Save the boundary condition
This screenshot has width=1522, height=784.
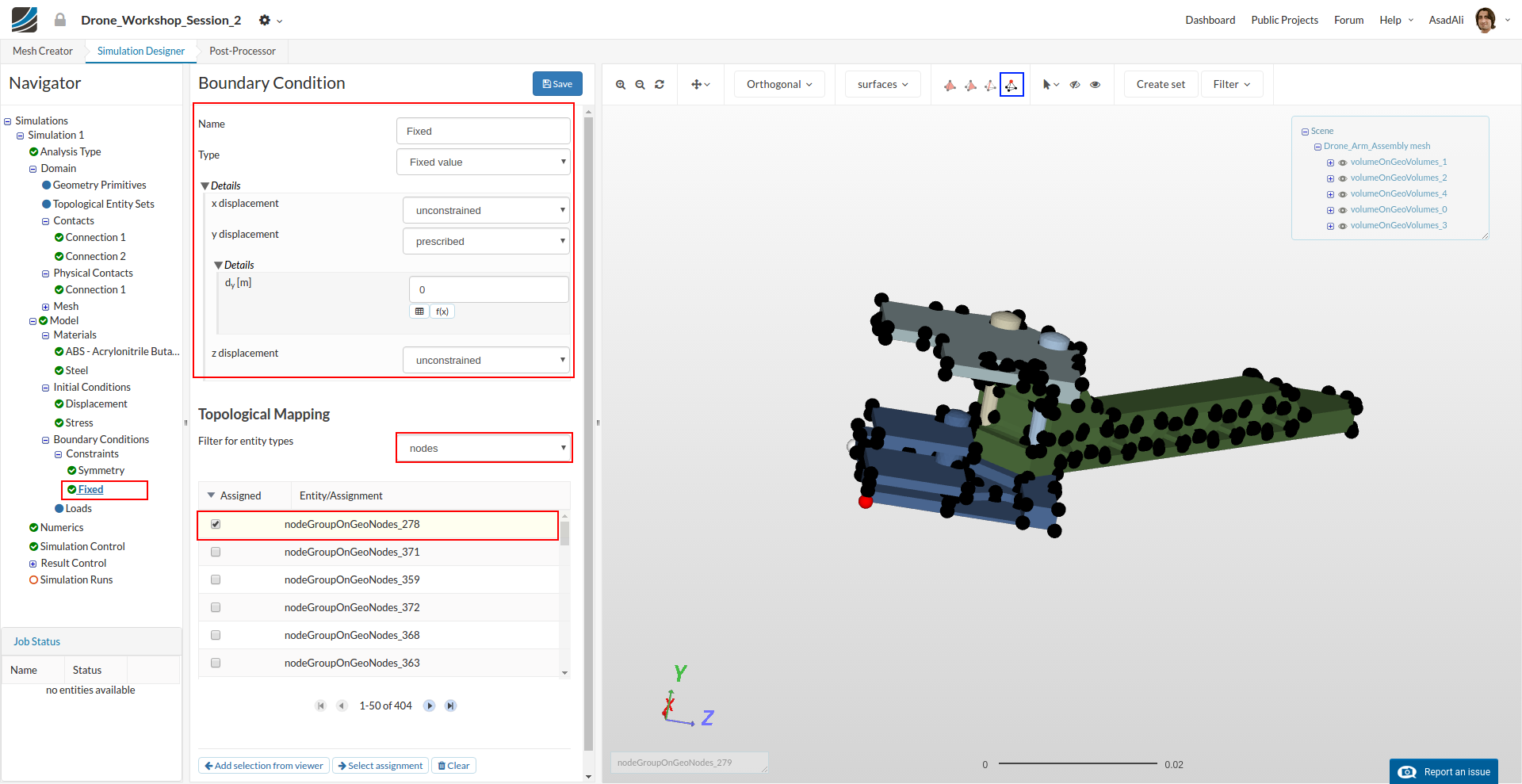click(x=557, y=84)
